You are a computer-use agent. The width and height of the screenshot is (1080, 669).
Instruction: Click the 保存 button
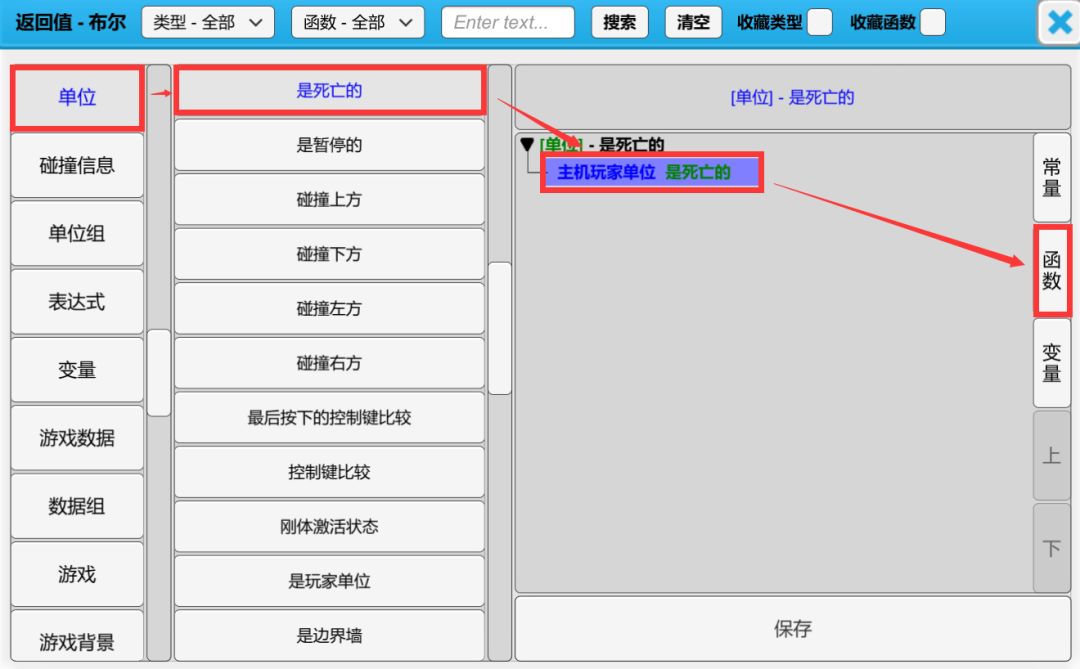coord(792,629)
